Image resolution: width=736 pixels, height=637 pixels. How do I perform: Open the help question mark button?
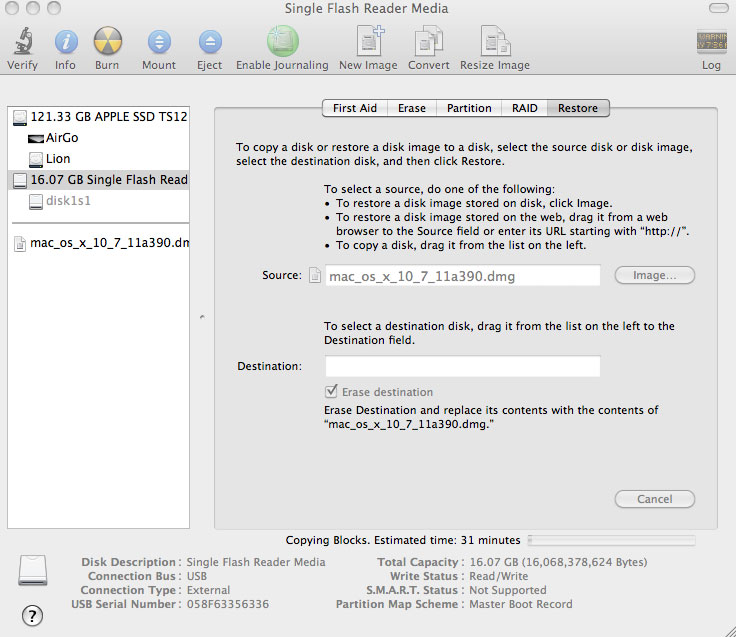click(x=33, y=614)
